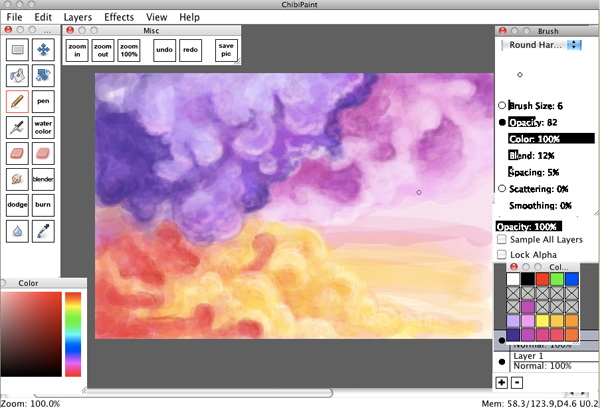The image size is (600, 408).
Task: Adjust the Brush Size: 6 slider
Action: (551, 106)
